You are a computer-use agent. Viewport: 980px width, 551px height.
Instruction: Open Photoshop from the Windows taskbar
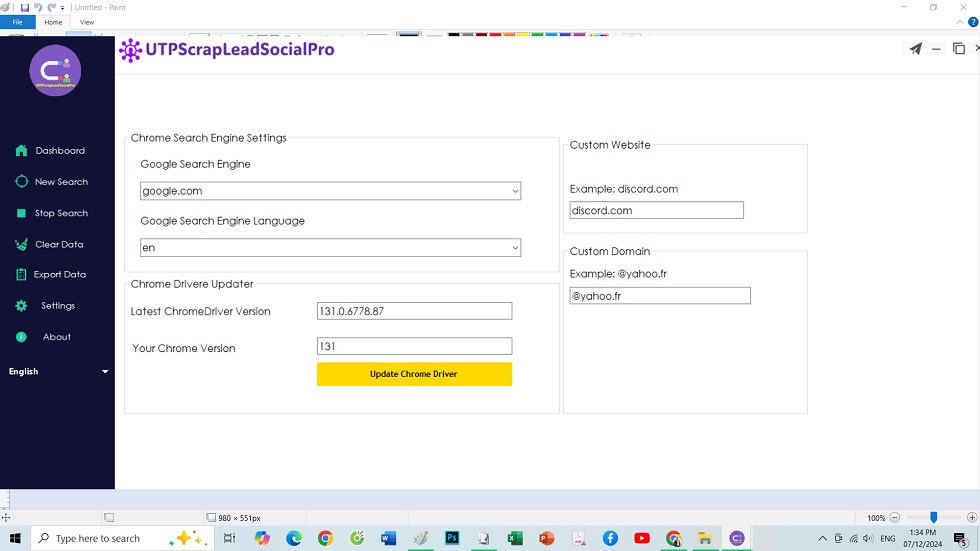click(x=452, y=538)
